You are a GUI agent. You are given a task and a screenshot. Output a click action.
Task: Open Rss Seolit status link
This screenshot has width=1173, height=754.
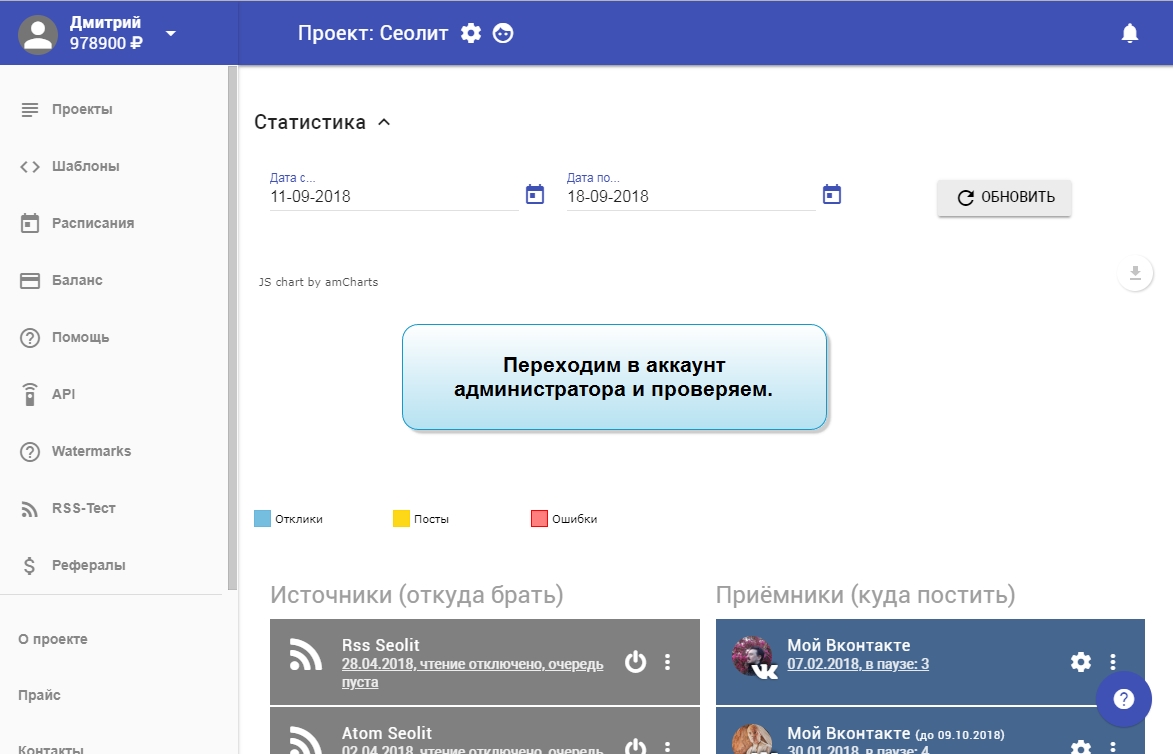point(472,672)
